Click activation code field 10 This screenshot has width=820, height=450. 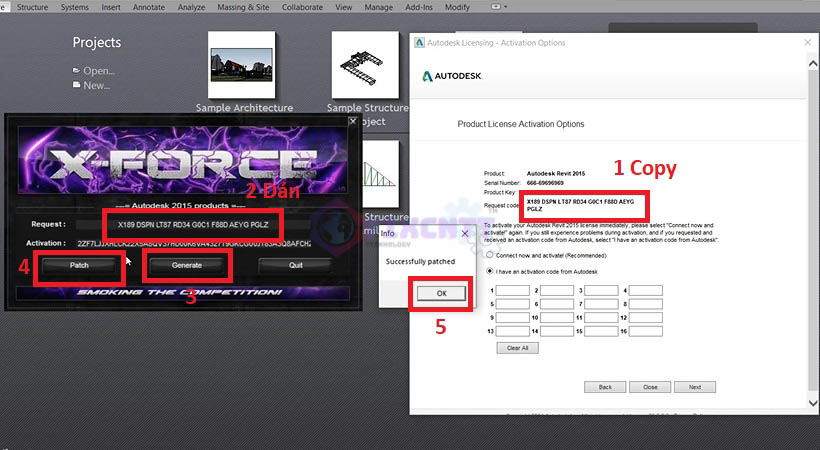[x=557, y=318]
